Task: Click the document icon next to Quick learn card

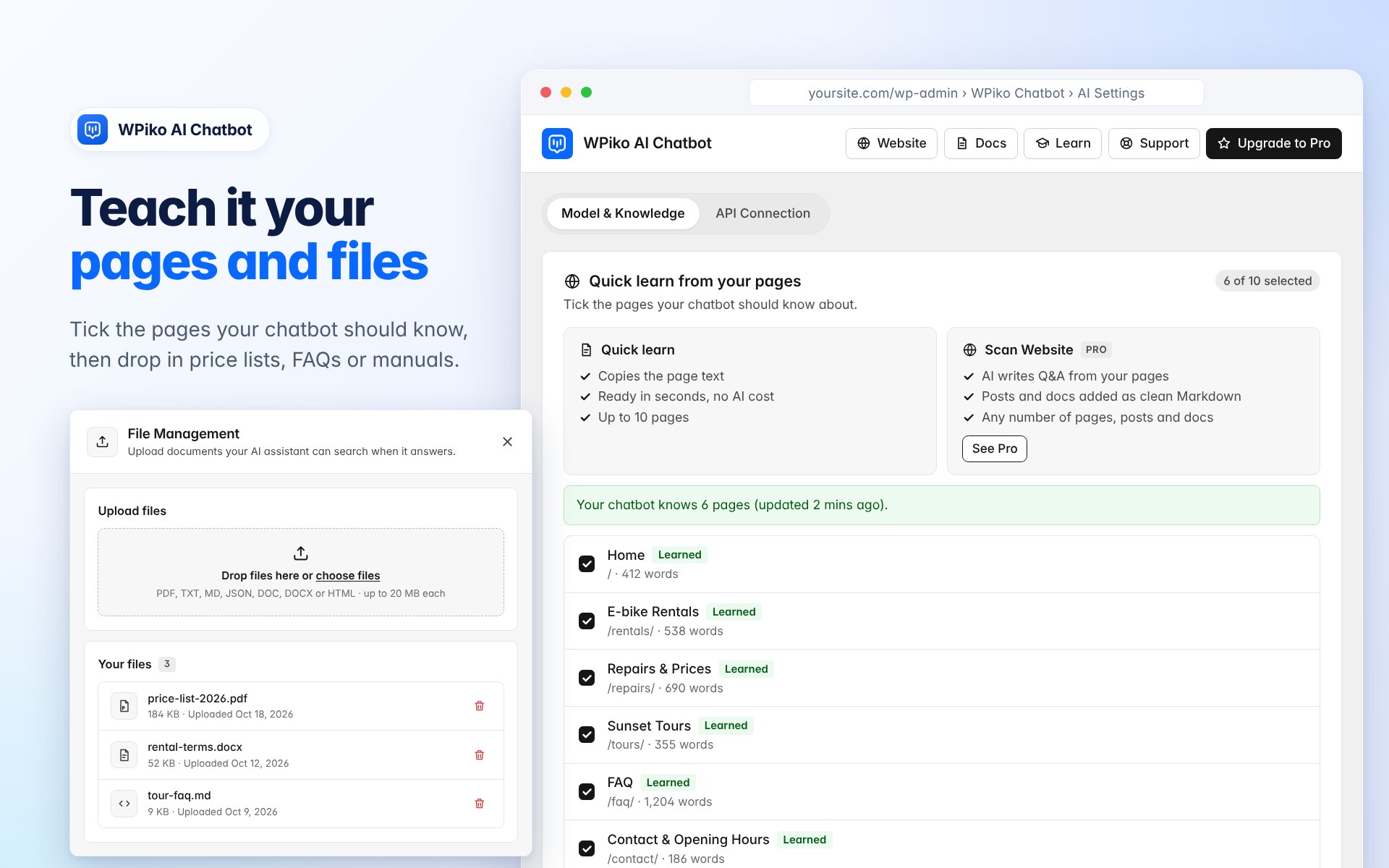Action: pos(587,350)
